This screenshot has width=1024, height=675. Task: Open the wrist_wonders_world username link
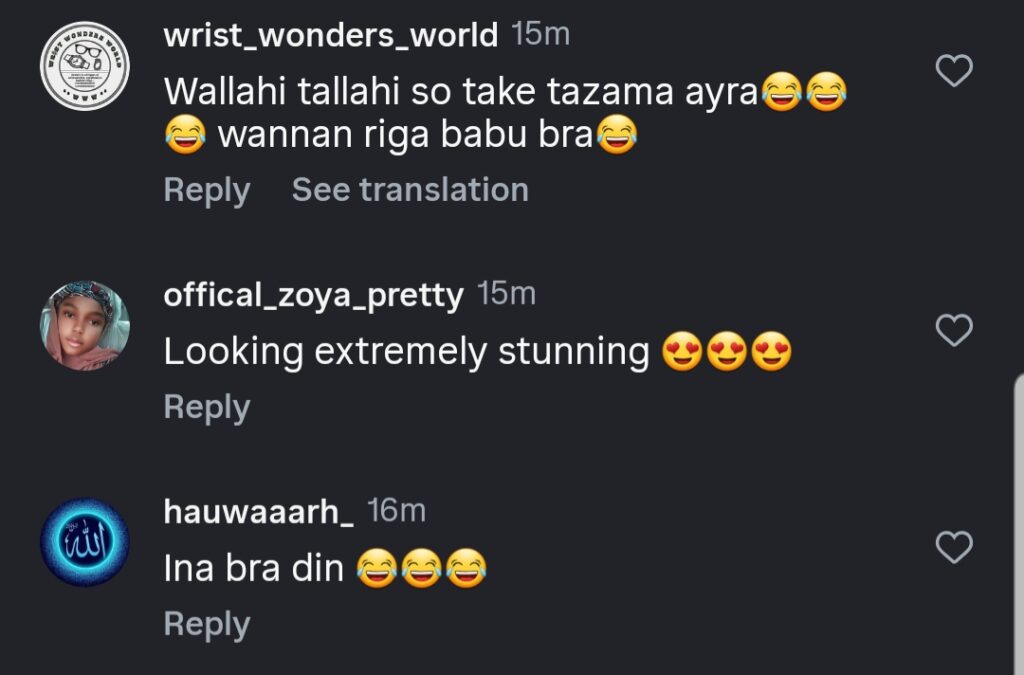[x=330, y=36]
